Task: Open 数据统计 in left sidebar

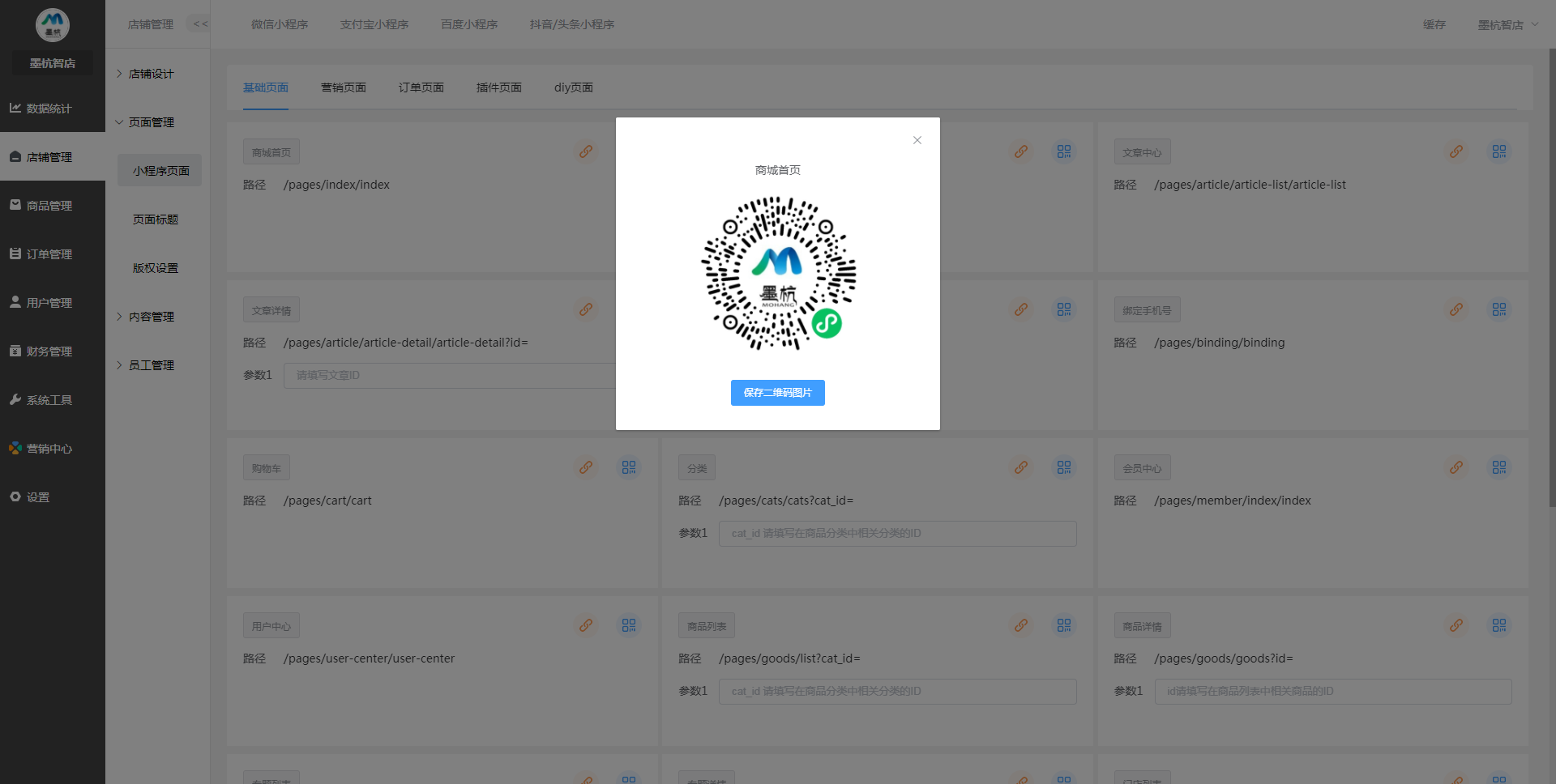Action: point(53,108)
